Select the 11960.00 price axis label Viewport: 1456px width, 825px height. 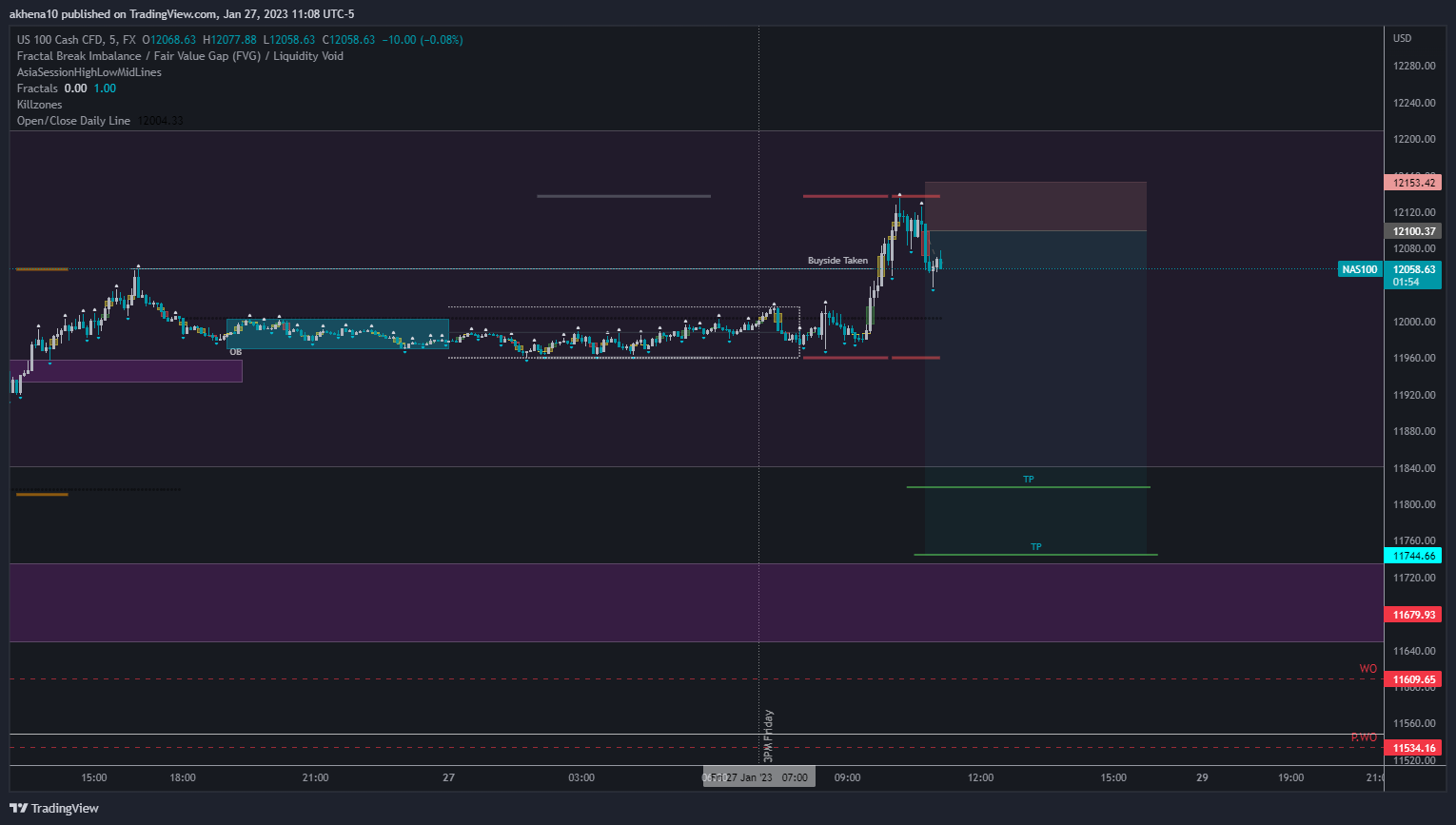(1414, 358)
